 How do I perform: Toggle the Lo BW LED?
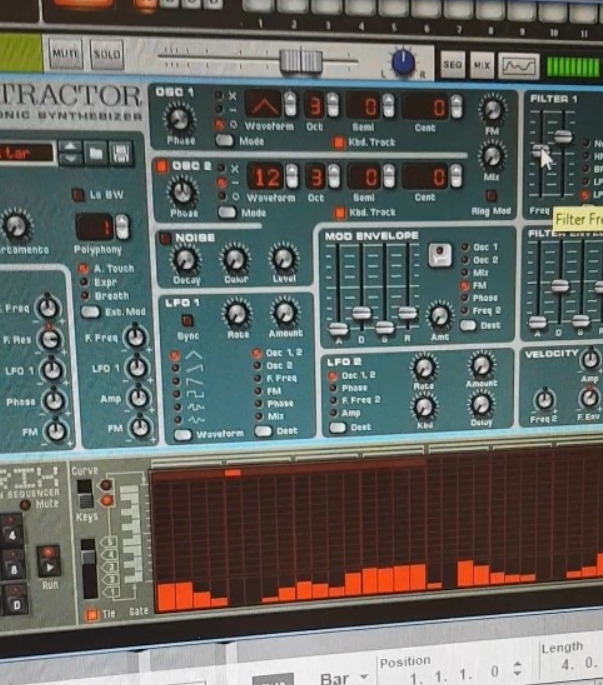click(x=78, y=195)
